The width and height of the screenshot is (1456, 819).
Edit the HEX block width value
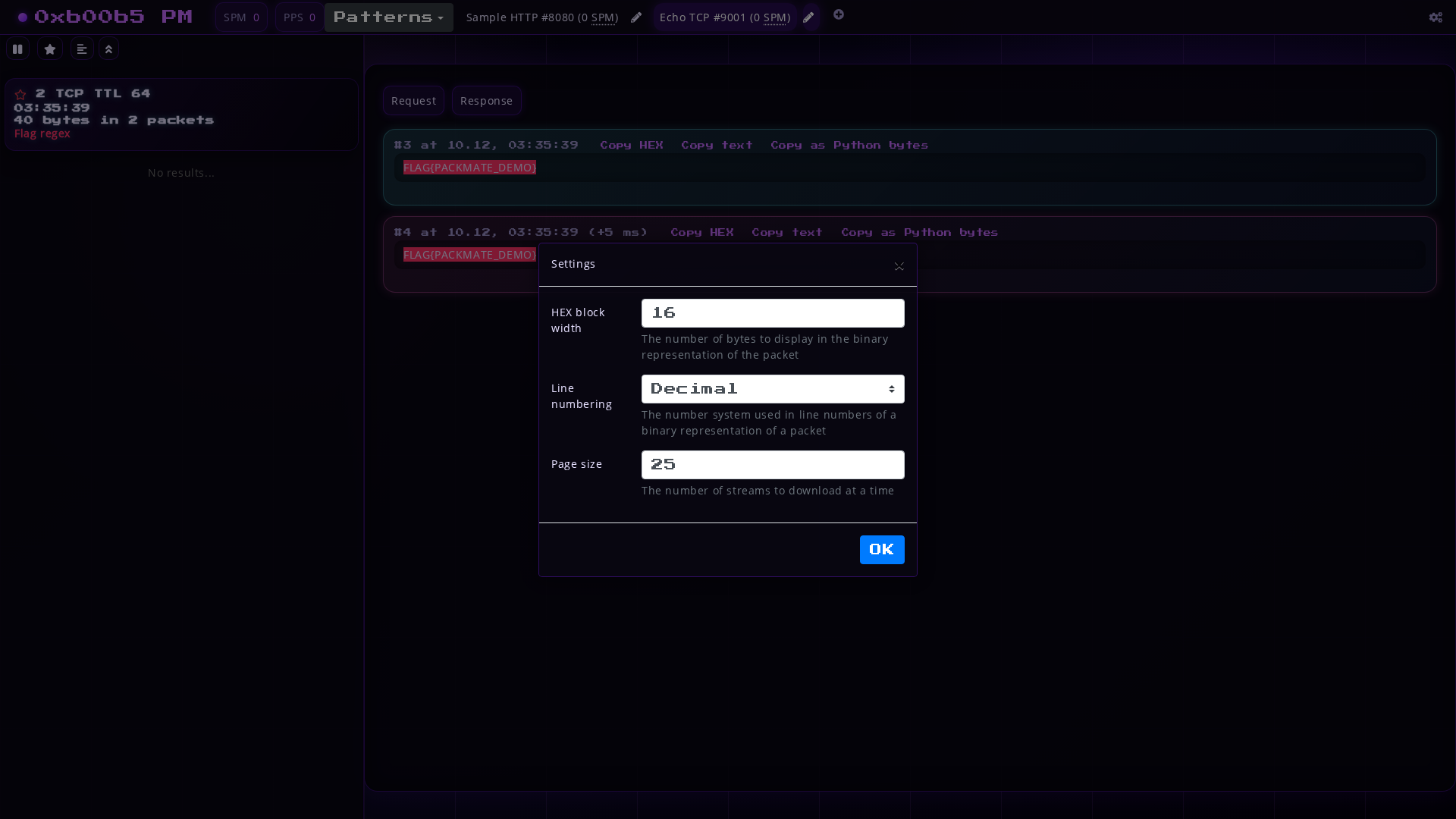coord(772,312)
